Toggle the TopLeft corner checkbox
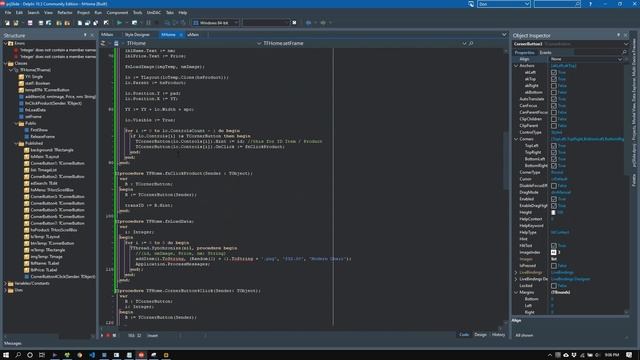640x360 pixels. 554,146
